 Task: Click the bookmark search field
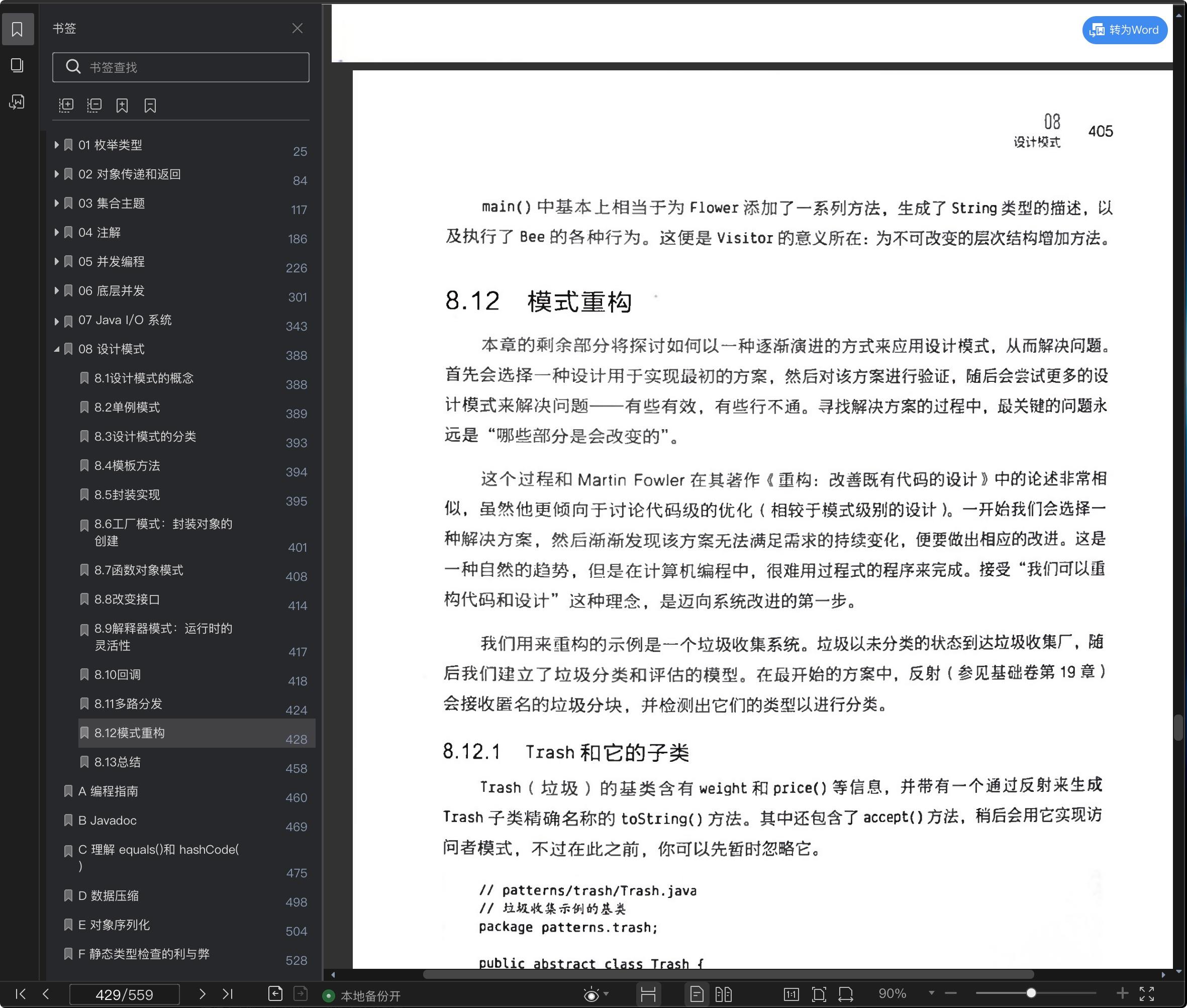point(180,67)
